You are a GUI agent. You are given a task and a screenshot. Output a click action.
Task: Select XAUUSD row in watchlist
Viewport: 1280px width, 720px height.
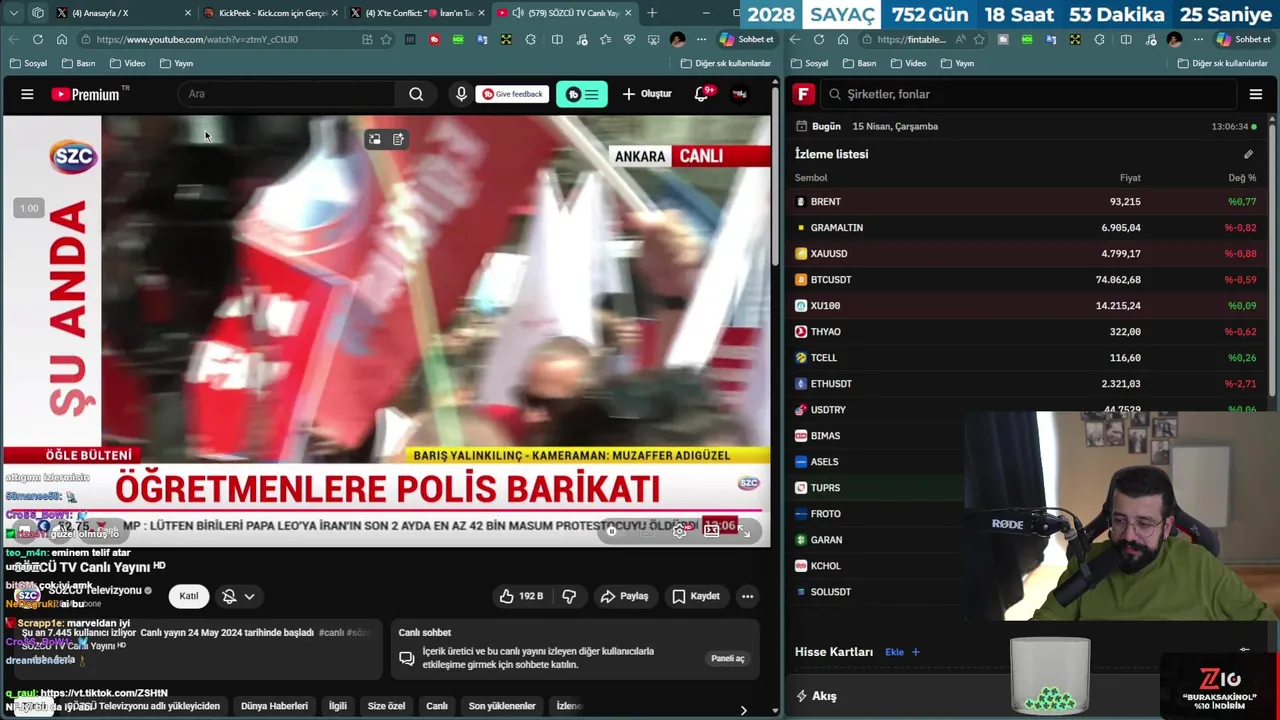[1025, 254]
